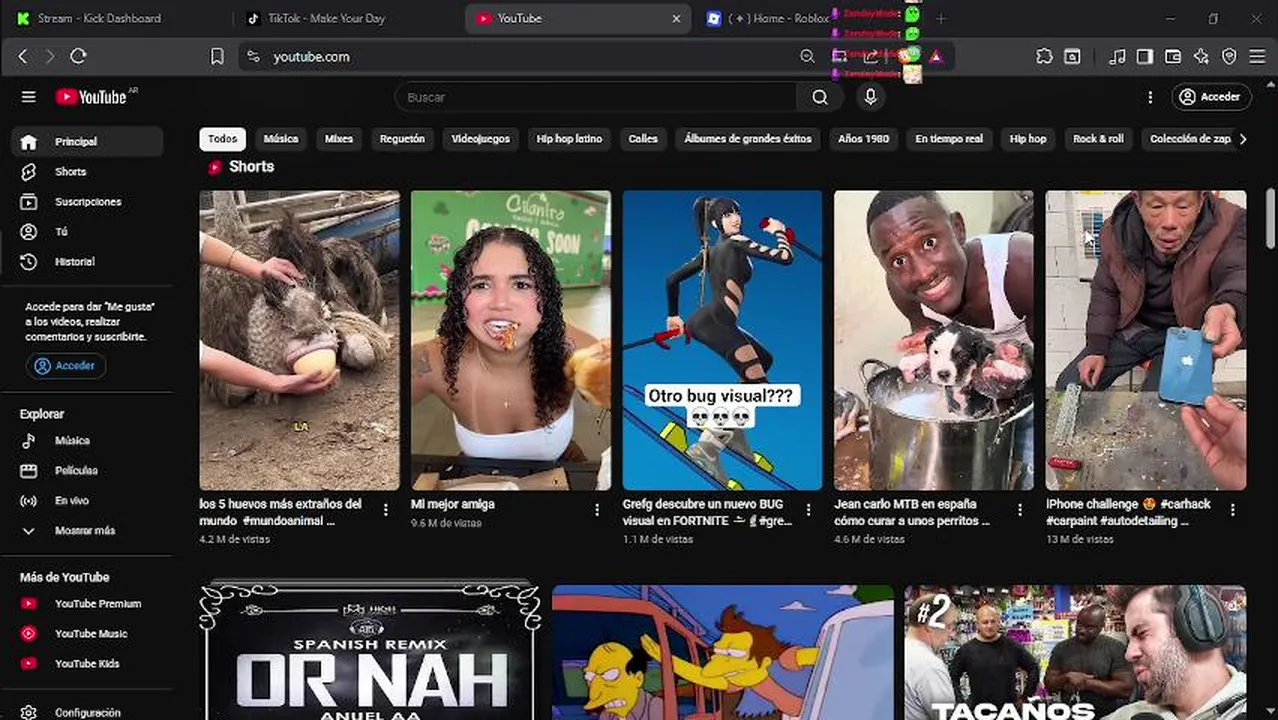Expand Mostrar más under Explorar
Screen dimensions: 1278x720
pyautogui.click(x=88, y=531)
